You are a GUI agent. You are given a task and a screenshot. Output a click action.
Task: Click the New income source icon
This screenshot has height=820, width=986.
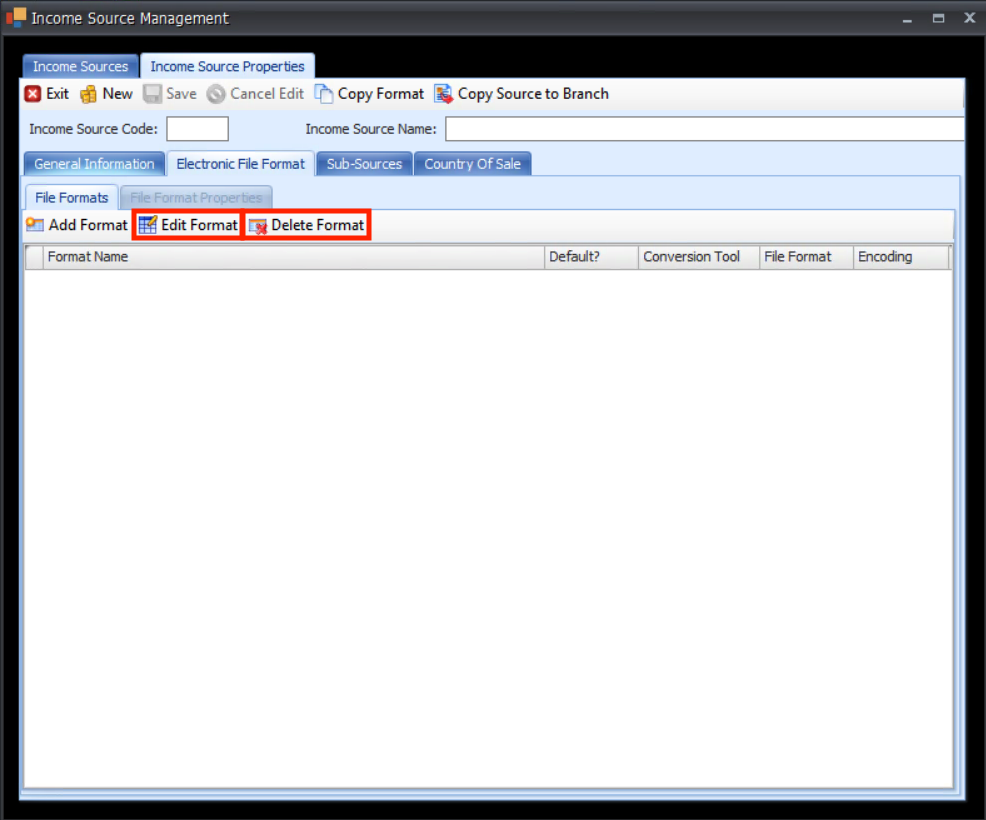(89, 94)
